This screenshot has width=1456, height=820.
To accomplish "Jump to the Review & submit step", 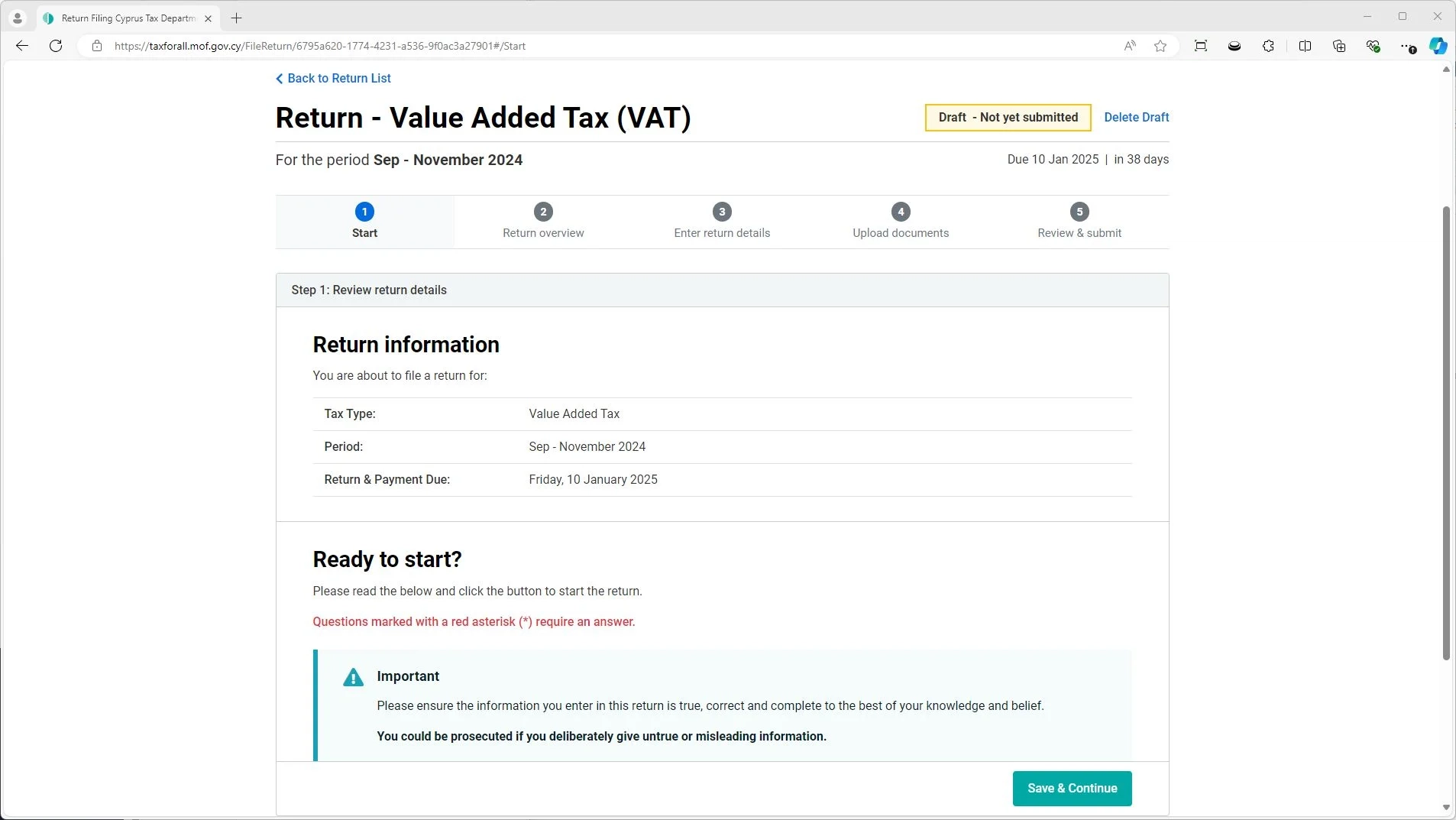I will tap(1079, 222).
